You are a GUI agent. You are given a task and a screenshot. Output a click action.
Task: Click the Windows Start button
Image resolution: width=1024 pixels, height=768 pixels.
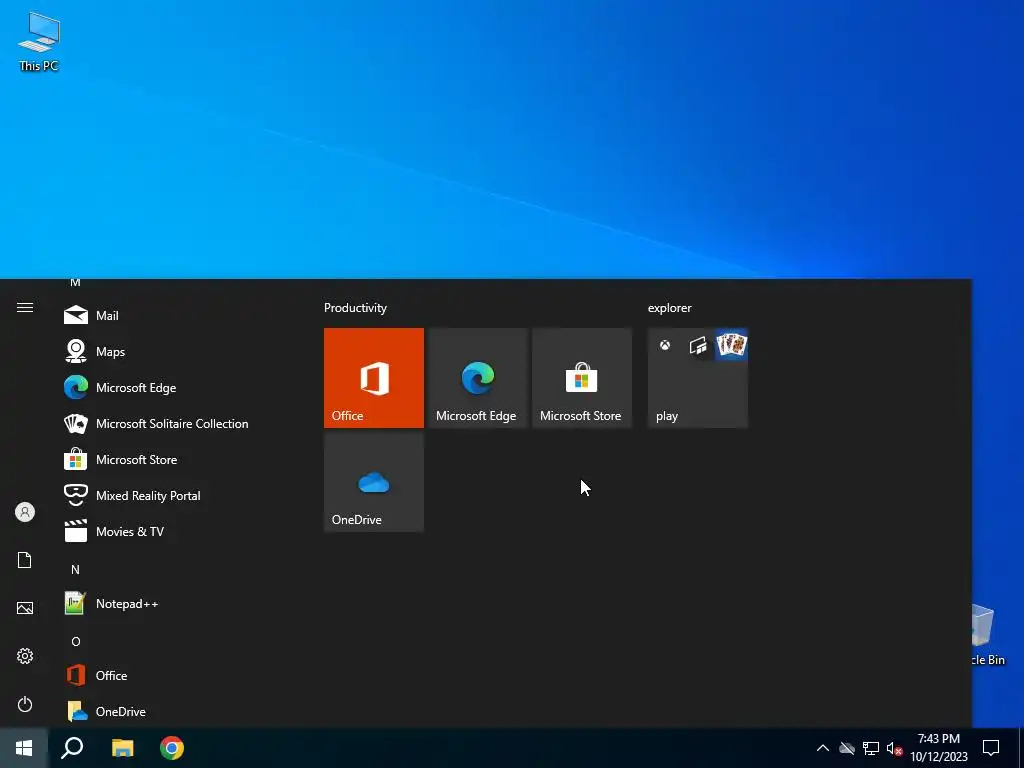coord(24,748)
